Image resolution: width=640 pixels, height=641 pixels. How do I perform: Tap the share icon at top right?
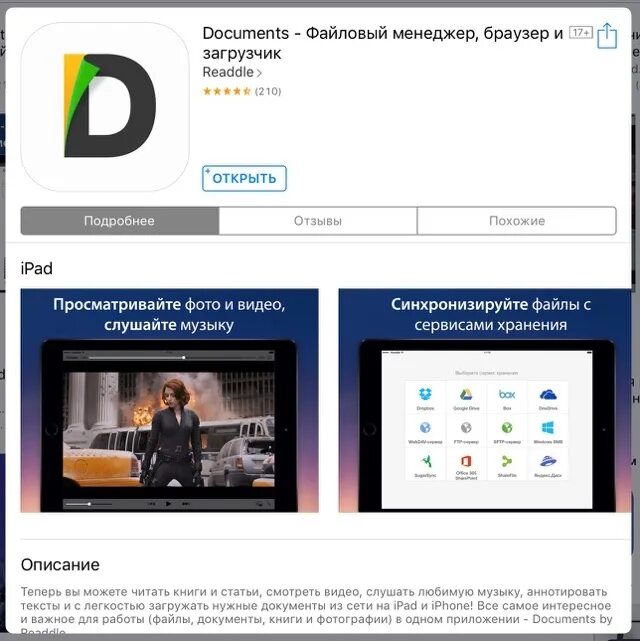pos(607,36)
